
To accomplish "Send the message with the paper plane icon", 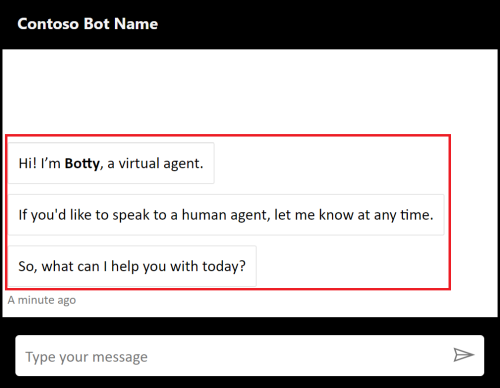I will pyautogui.click(x=463, y=355).
